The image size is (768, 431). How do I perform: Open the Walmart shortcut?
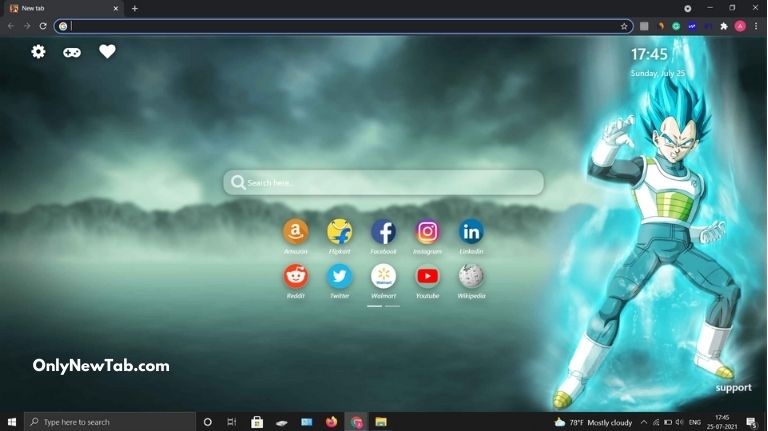(384, 276)
